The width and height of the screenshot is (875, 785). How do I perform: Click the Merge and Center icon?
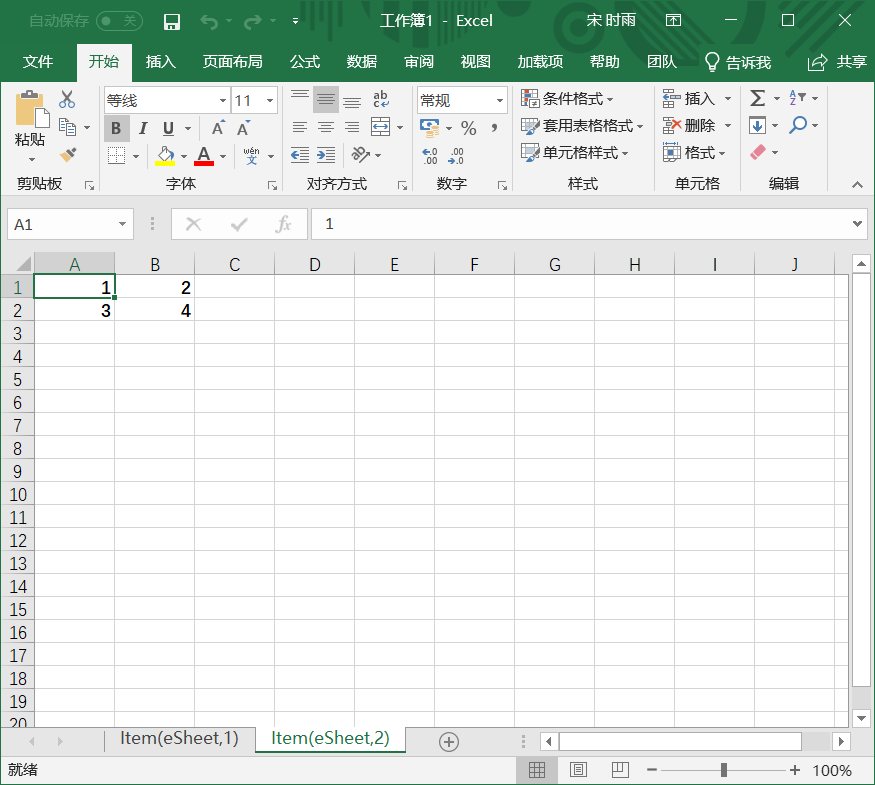pos(381,127)
